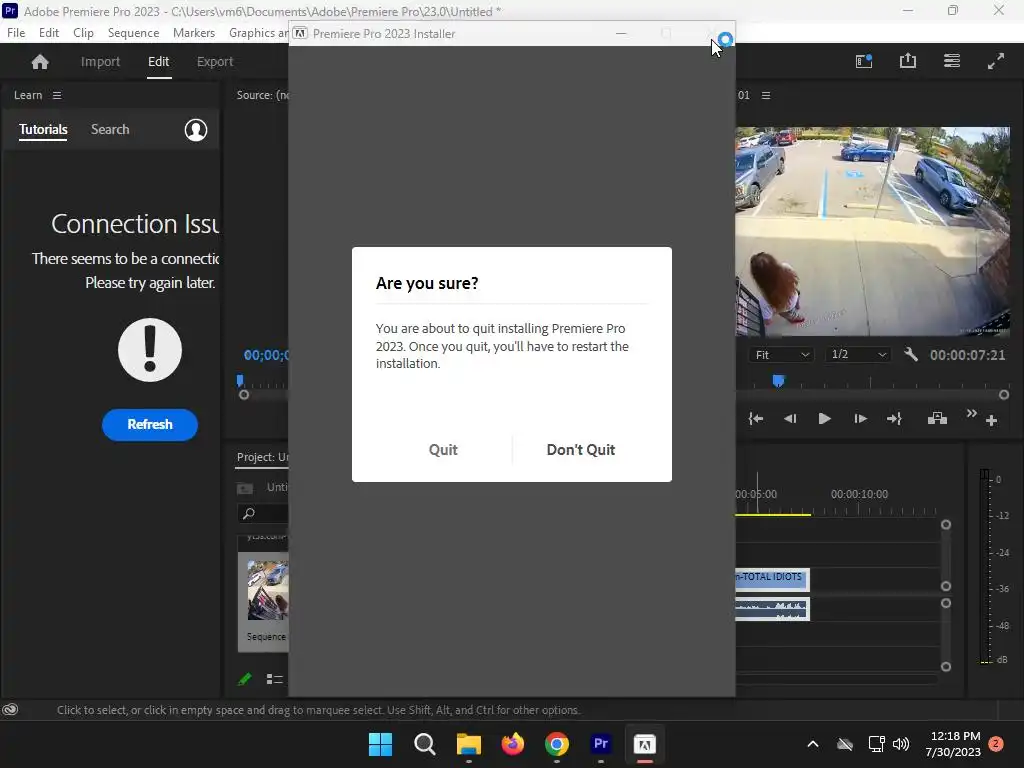Switch to the Import workspace tab

coord(100,61)
